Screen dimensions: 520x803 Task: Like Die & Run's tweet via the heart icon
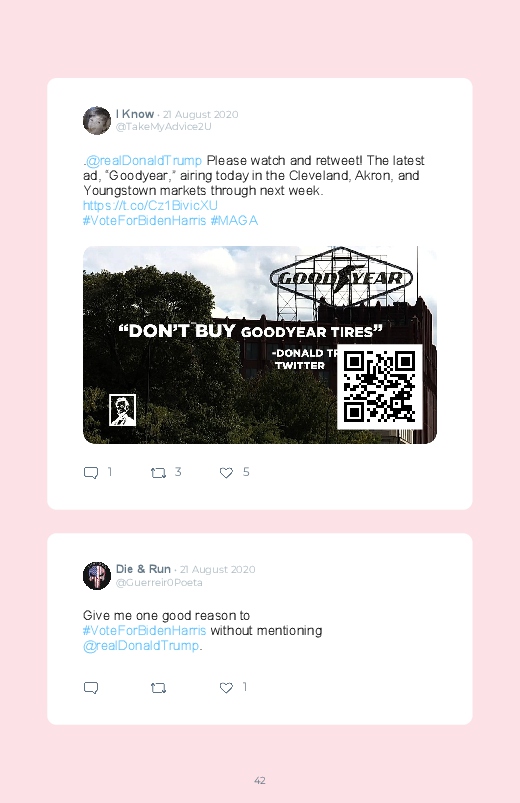pyautogui.click(x=226, y=688)
